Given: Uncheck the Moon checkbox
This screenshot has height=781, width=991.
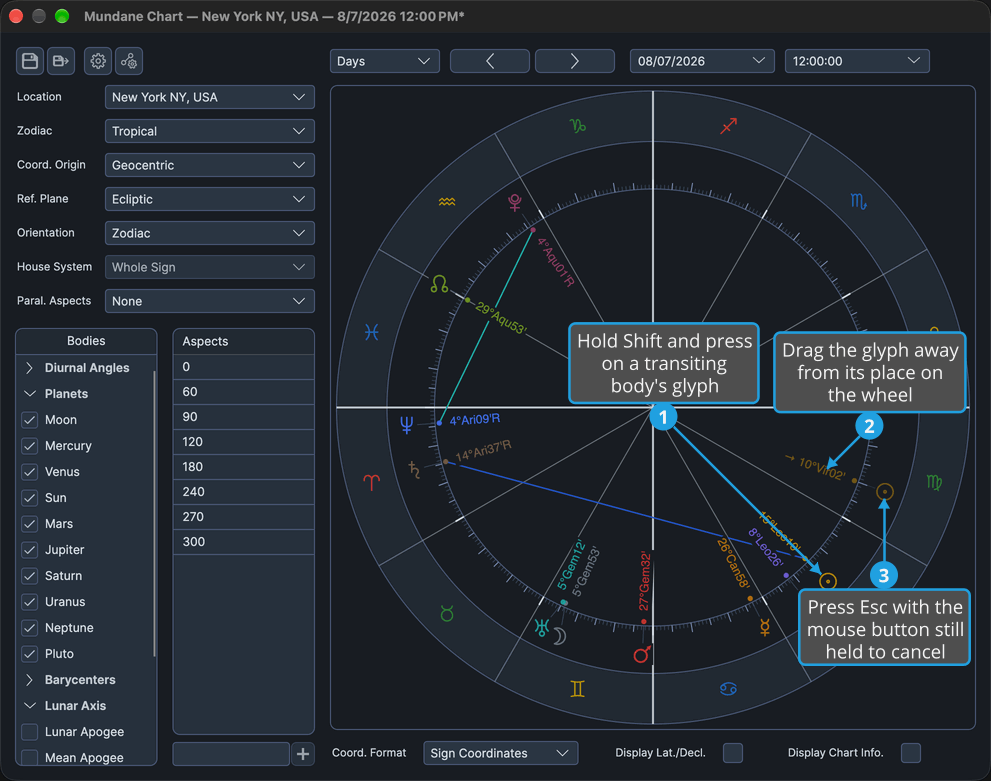Looking at the screenshot, I should 30,420.
